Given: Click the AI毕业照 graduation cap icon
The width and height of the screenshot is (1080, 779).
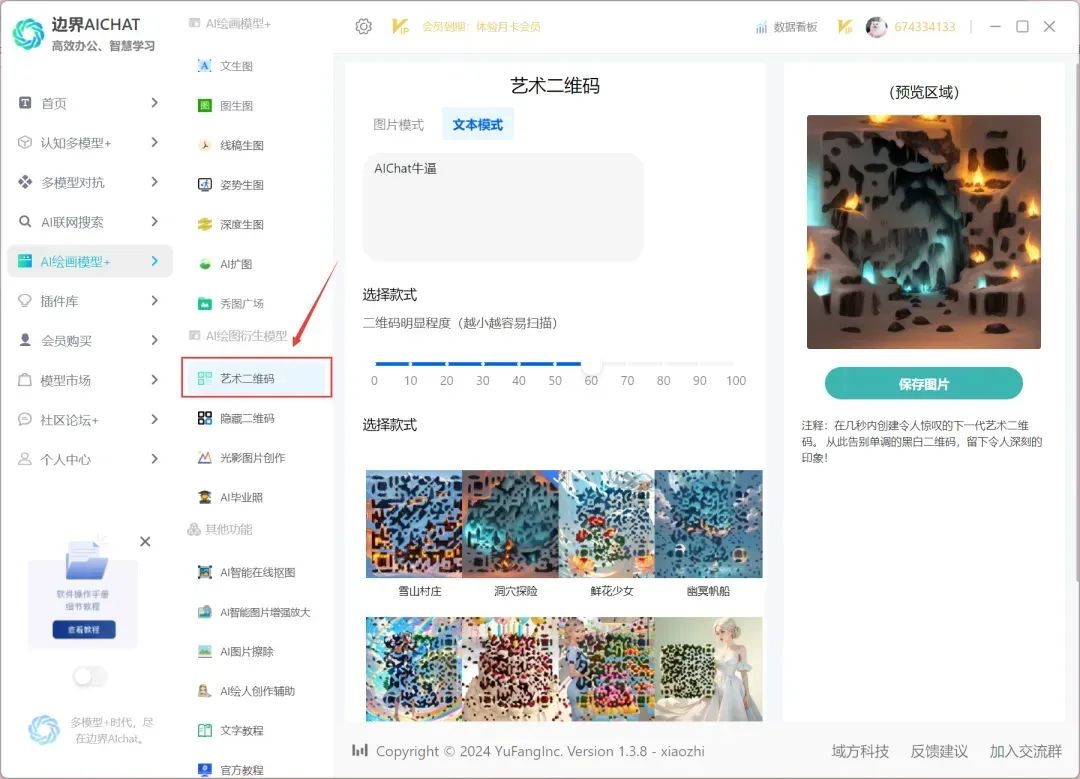Looking at the screenshot, I should point(204,497).
